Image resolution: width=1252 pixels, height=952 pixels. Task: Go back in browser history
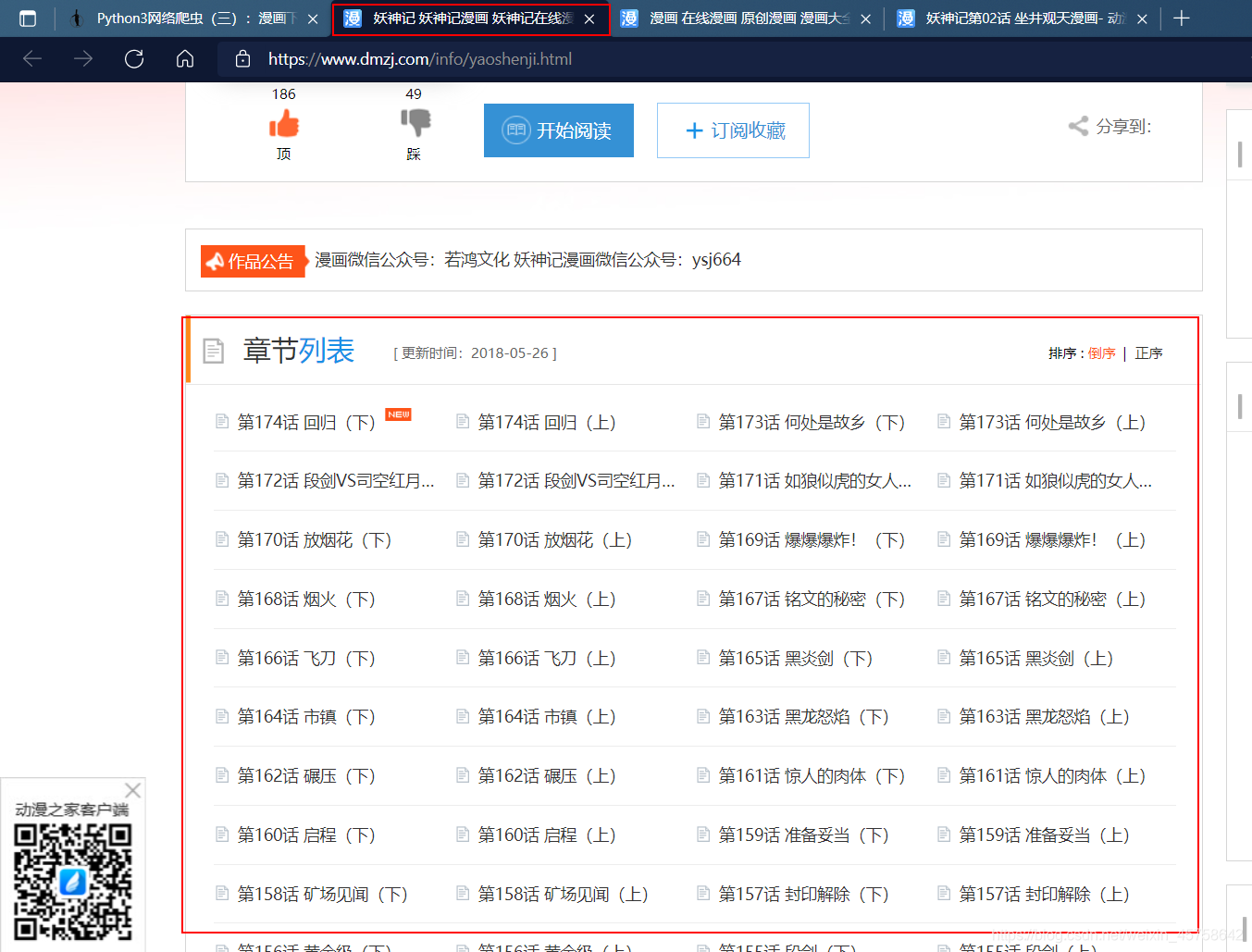coord(32,59)
